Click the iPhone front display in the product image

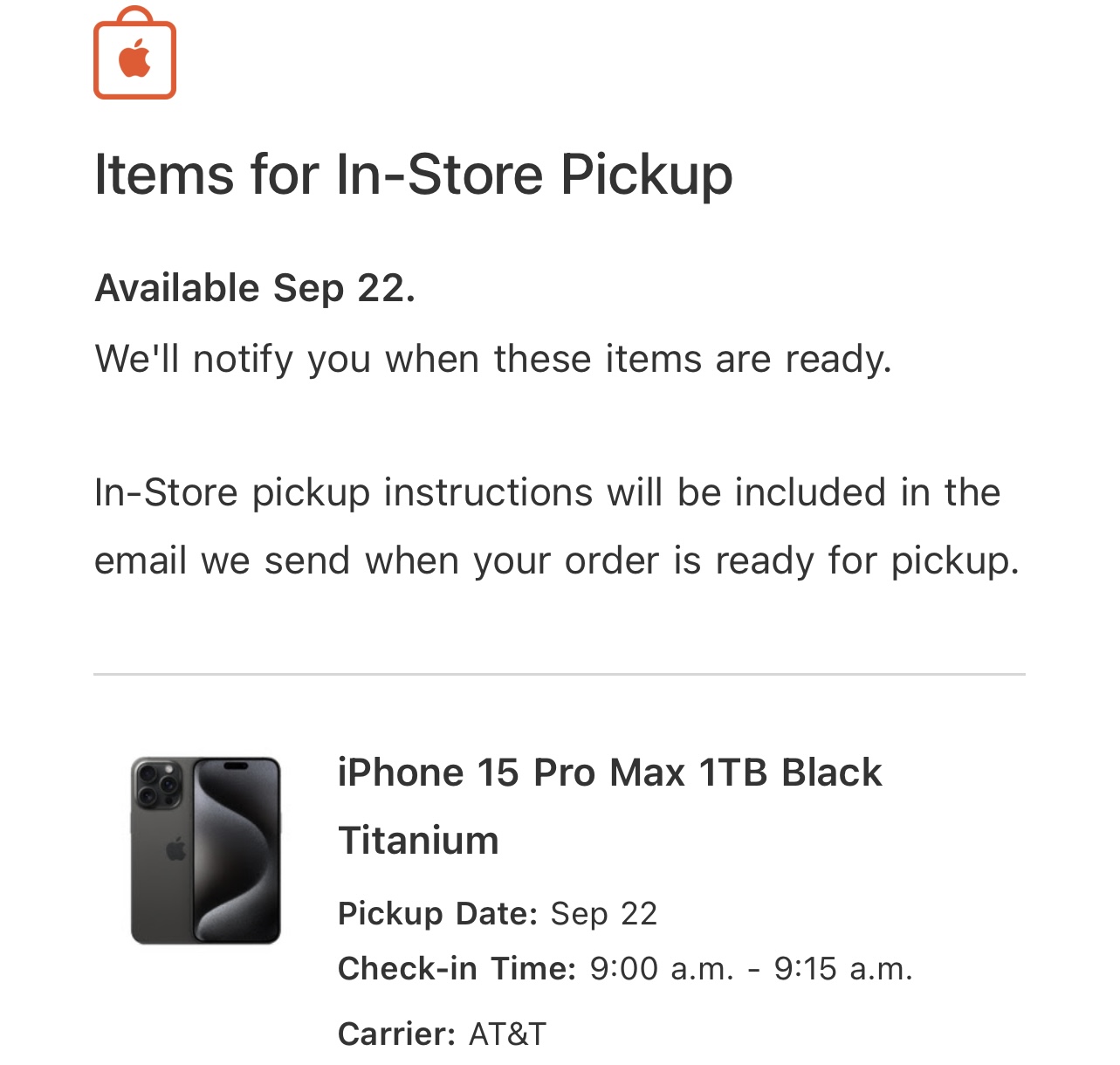point(236,850)
